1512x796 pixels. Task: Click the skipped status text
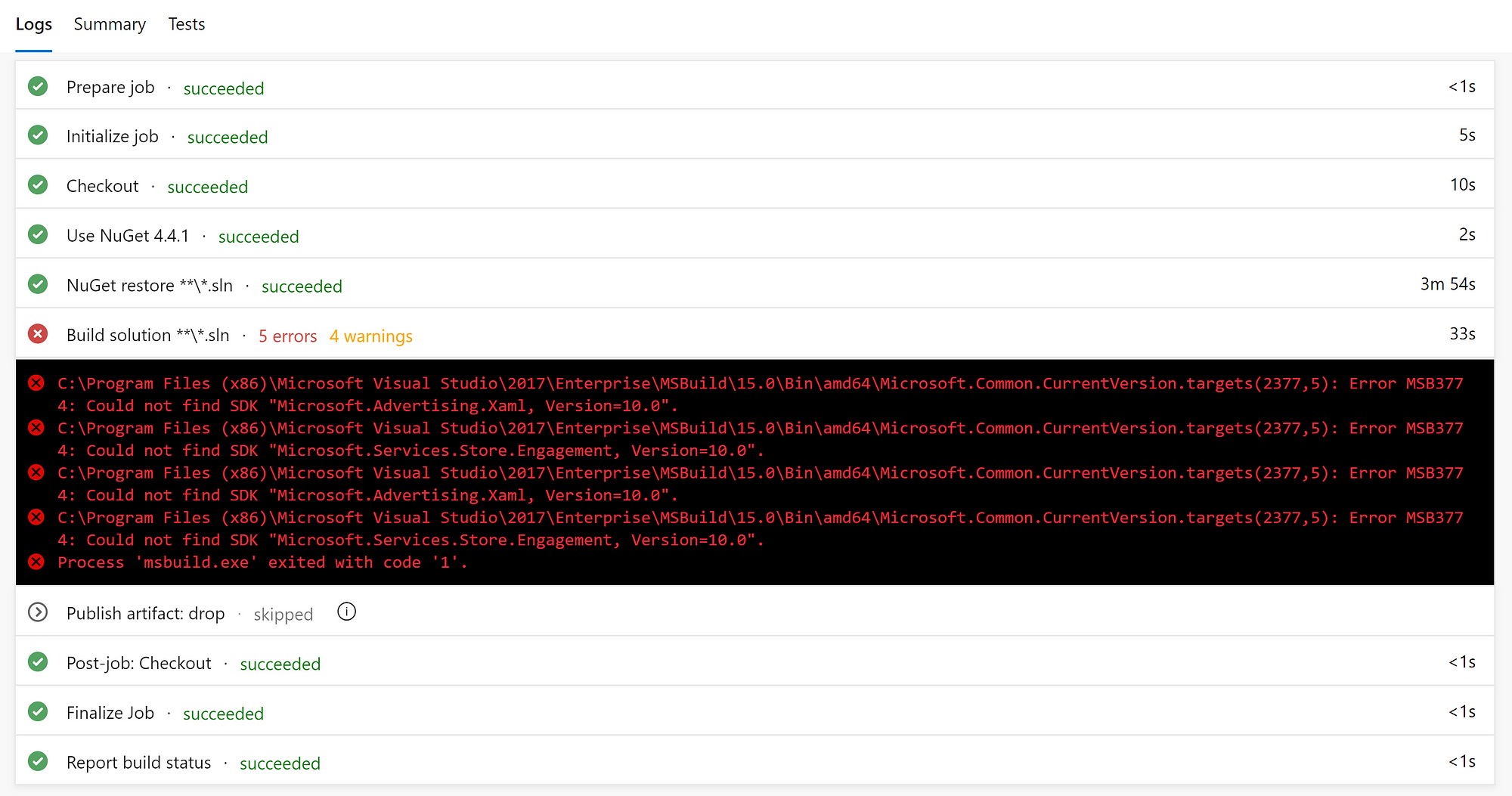click(283, 615)
